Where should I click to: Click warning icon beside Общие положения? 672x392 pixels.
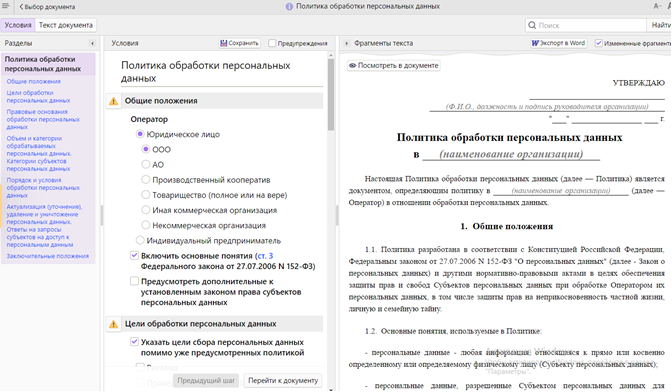coord(114,101)
